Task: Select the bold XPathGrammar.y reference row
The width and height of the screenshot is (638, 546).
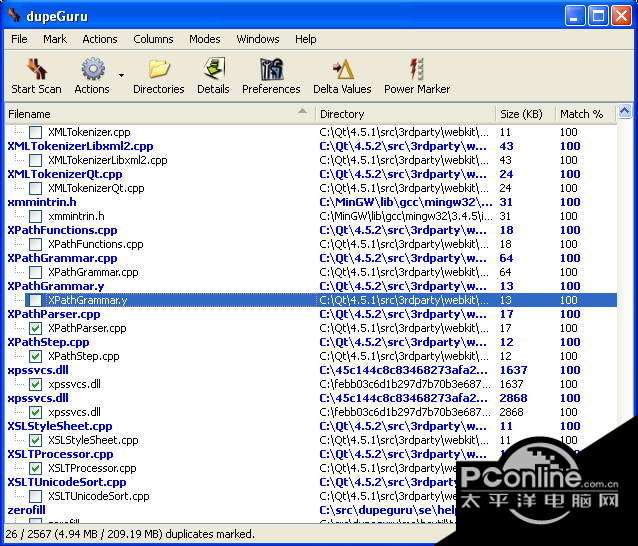Action: coord(311,286)
